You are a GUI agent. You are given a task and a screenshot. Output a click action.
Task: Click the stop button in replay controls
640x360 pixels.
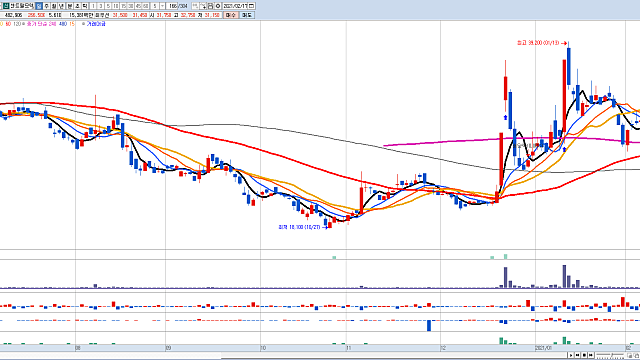[x=584, y=355]
